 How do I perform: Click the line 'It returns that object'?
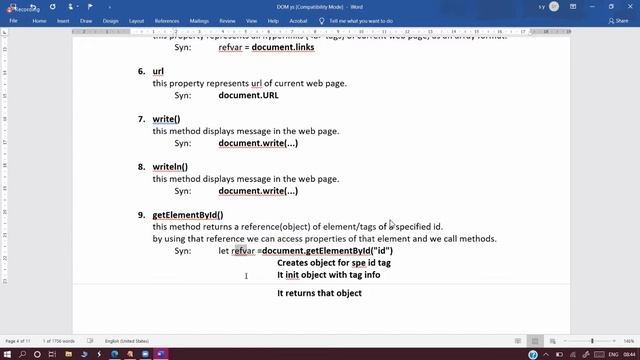pos(319,293)
